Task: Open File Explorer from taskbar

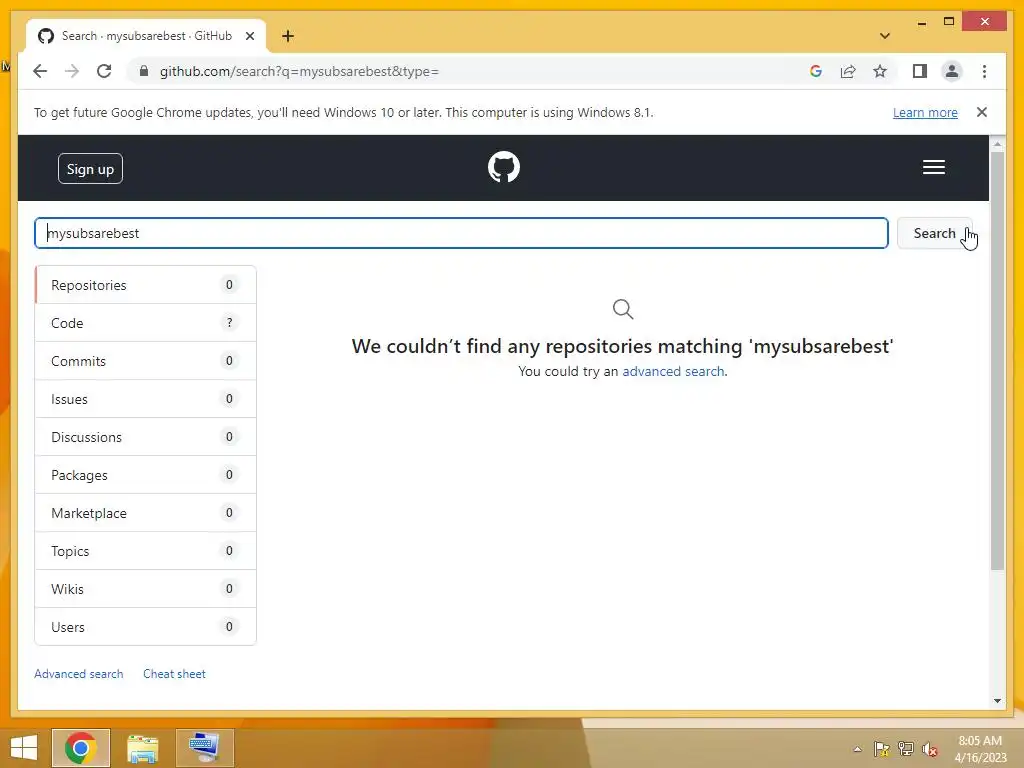Action: pos(142,748)
